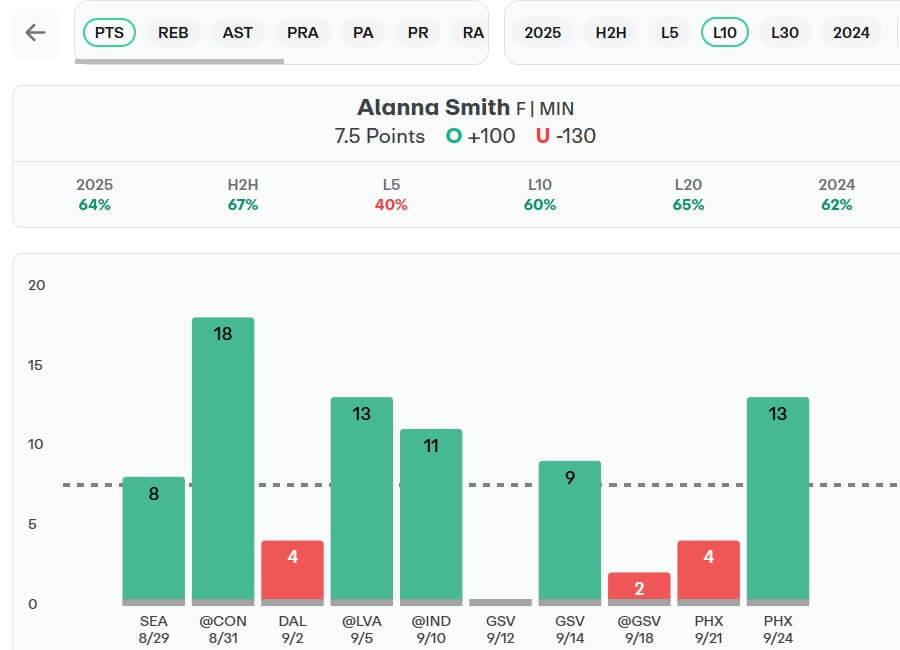Switch to the L30 range
Screen dimensions: 900x650
(785, 33)
